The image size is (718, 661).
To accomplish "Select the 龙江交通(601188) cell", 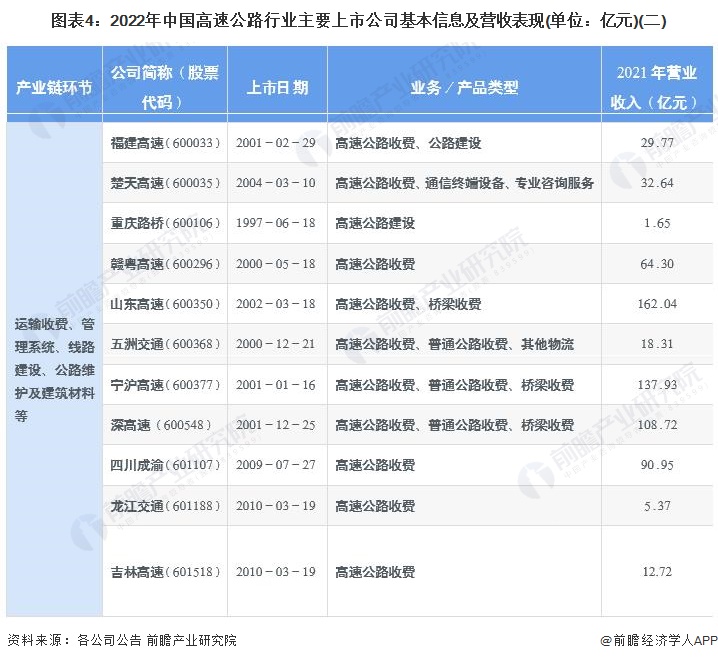I will pyautogui.click(x=165, y=506).
